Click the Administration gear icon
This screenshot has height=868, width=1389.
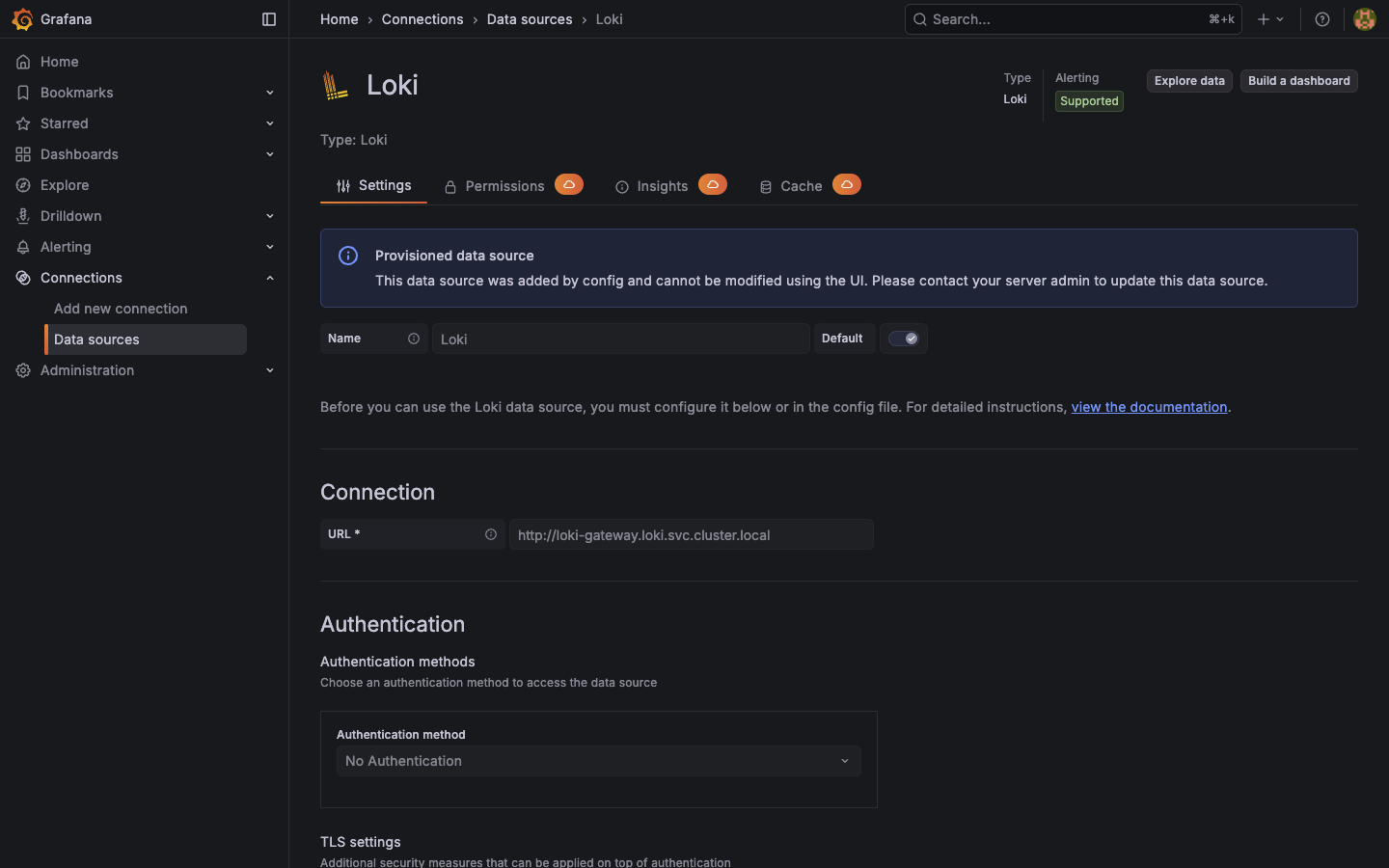coord(23,370)
